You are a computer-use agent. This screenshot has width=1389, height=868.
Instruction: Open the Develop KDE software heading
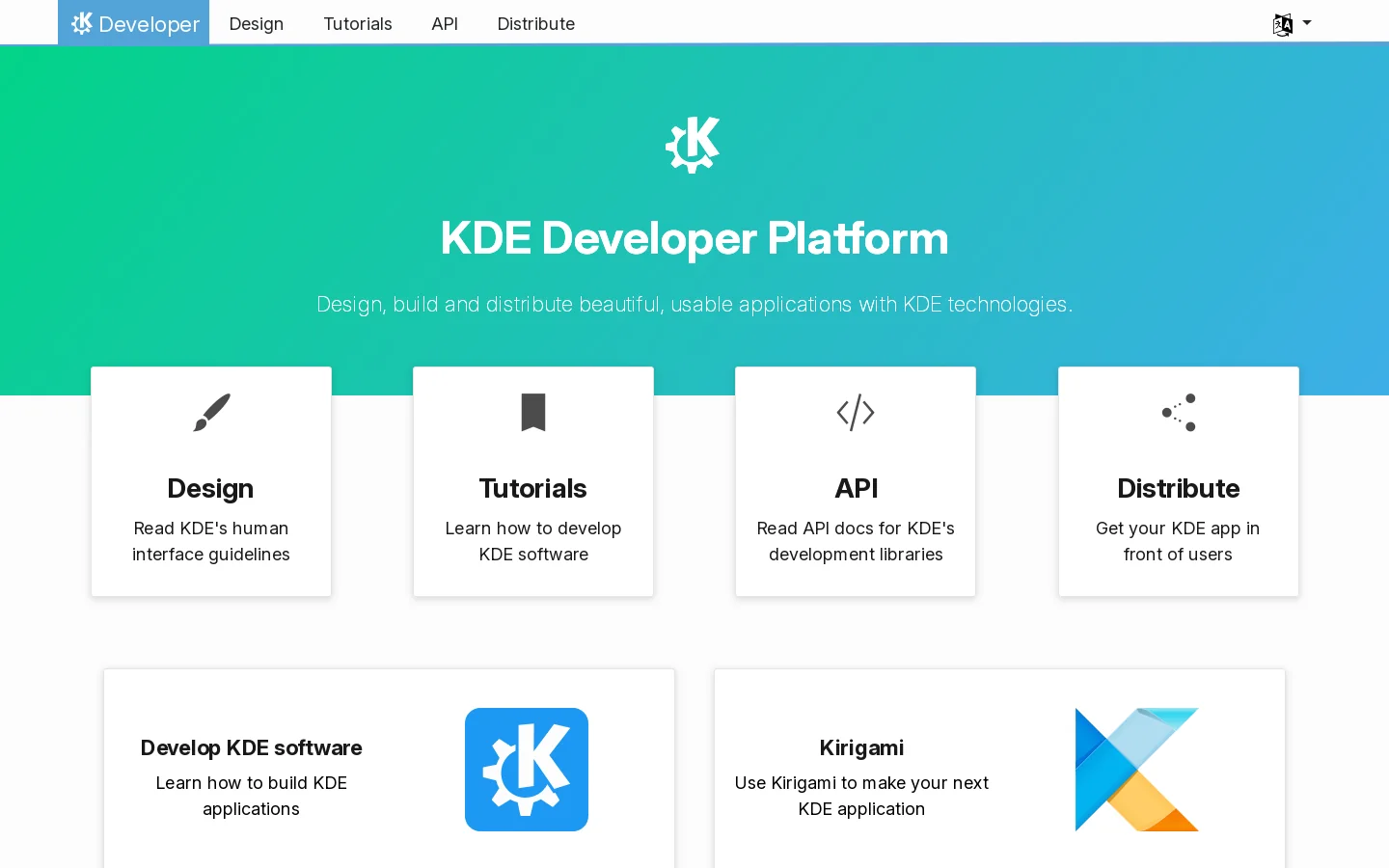[x=251, y=747]
